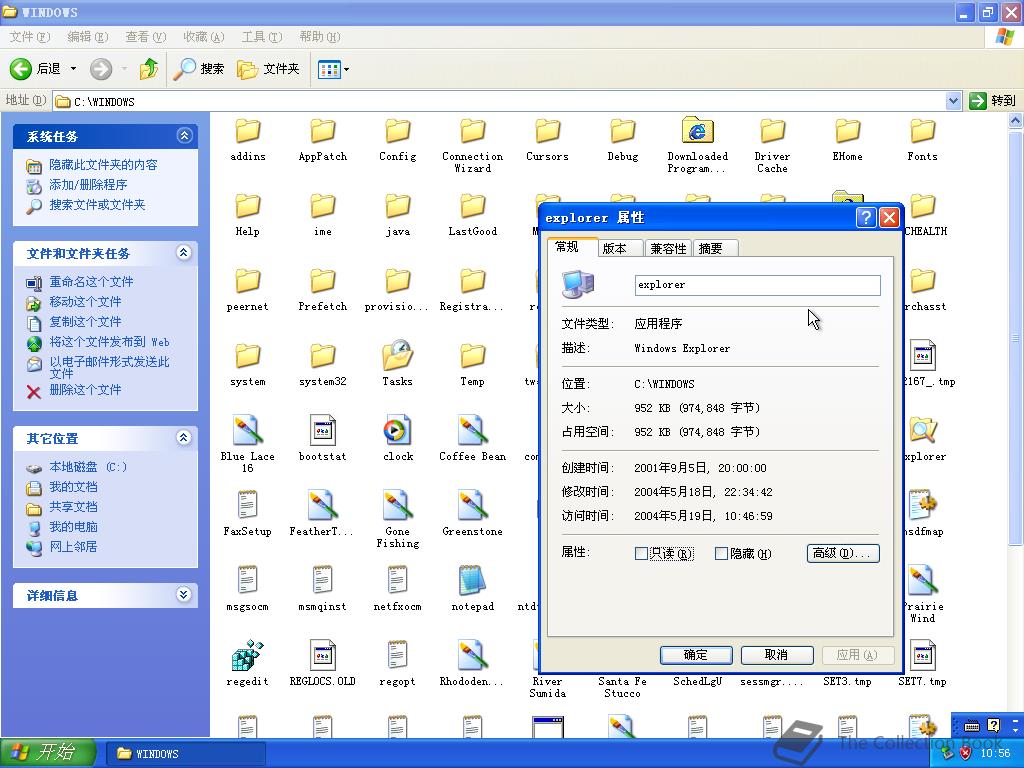Click the WINDOWS taskbar button
The width and height of the screenshot is (1024, 768).
[185, 753]
